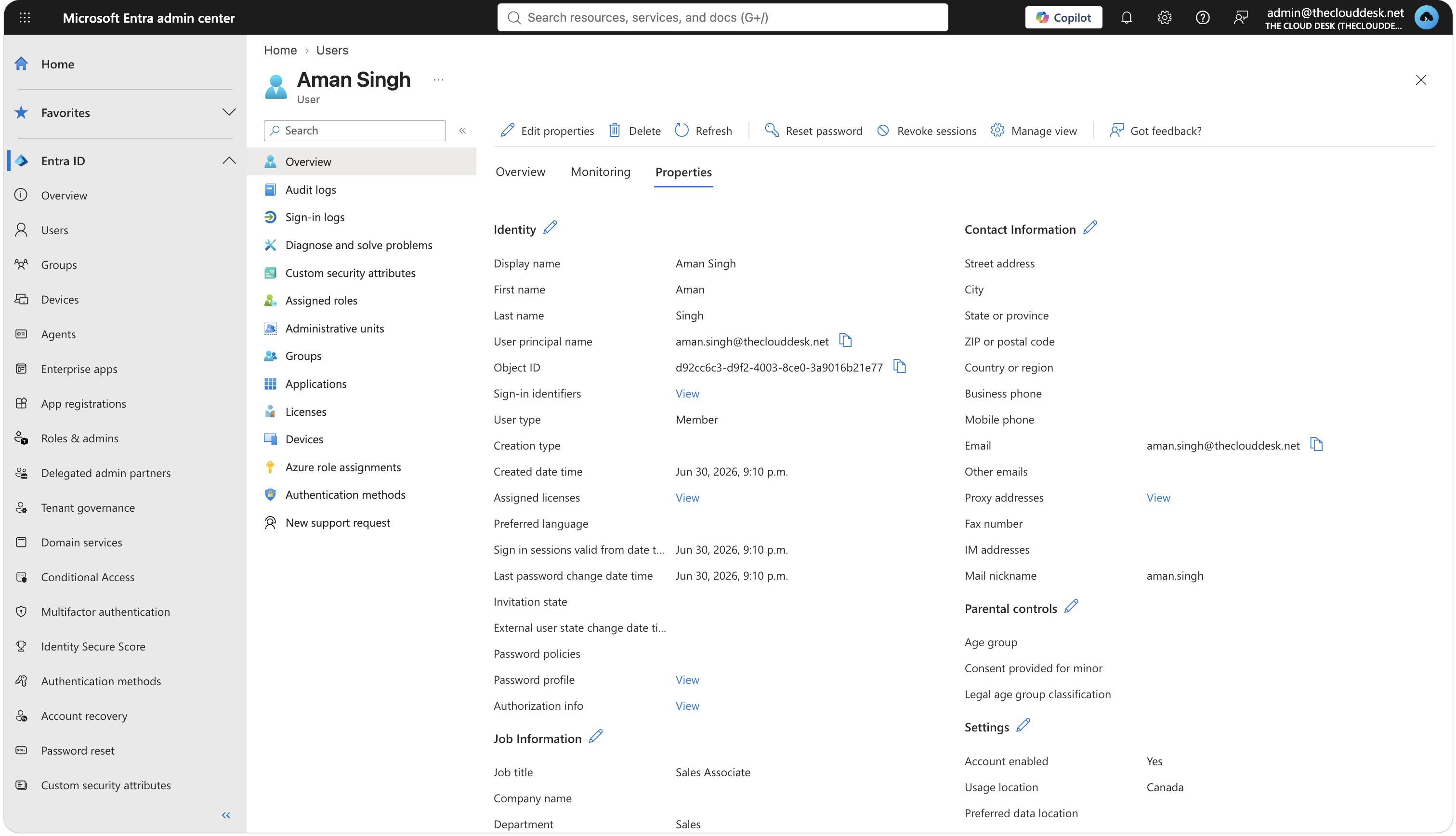Refresh the user page
1456x836 pixels.
point(703,131)
